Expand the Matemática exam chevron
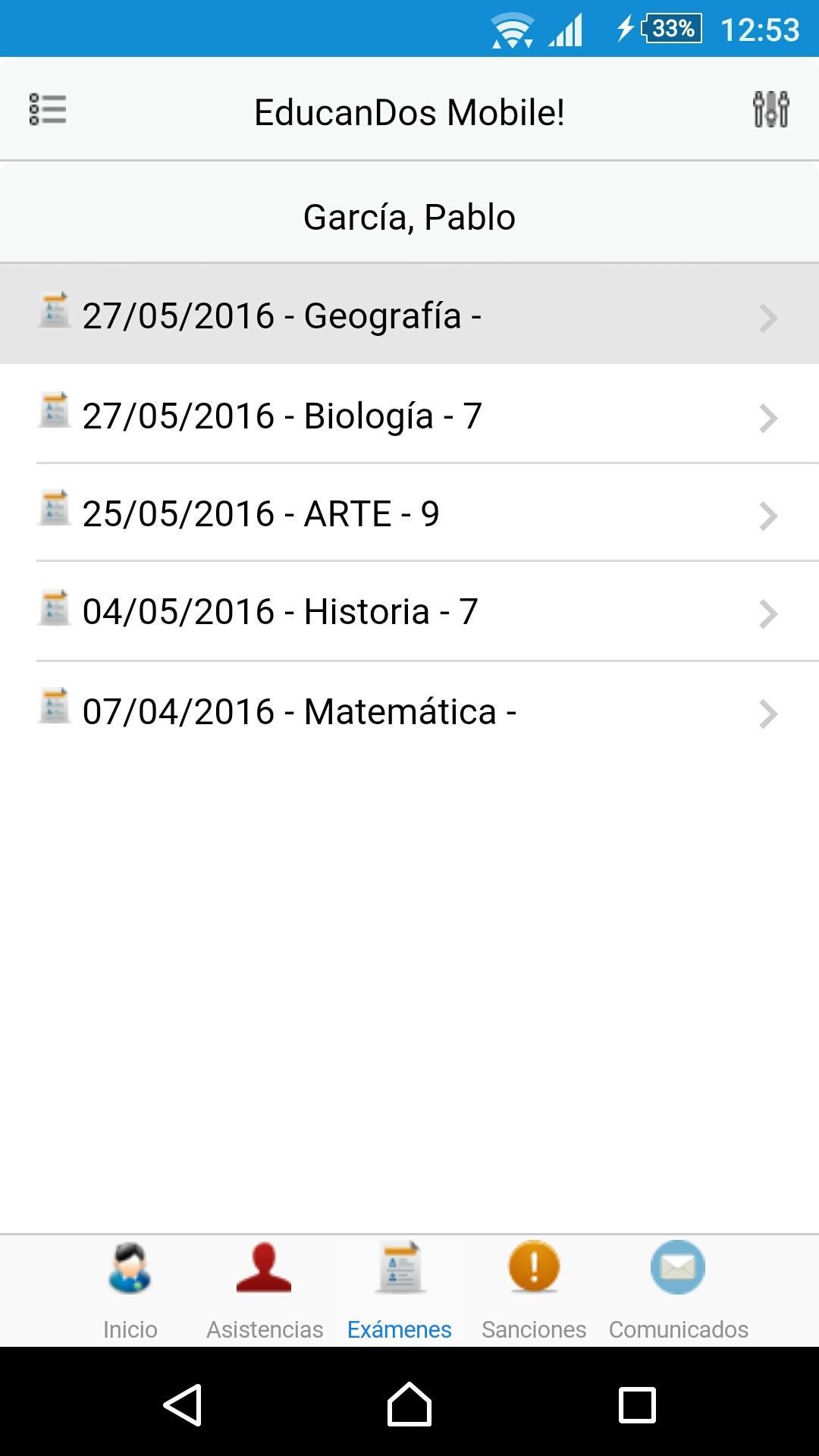Viewport: 819px width, 1456px height. coord(767,714)
